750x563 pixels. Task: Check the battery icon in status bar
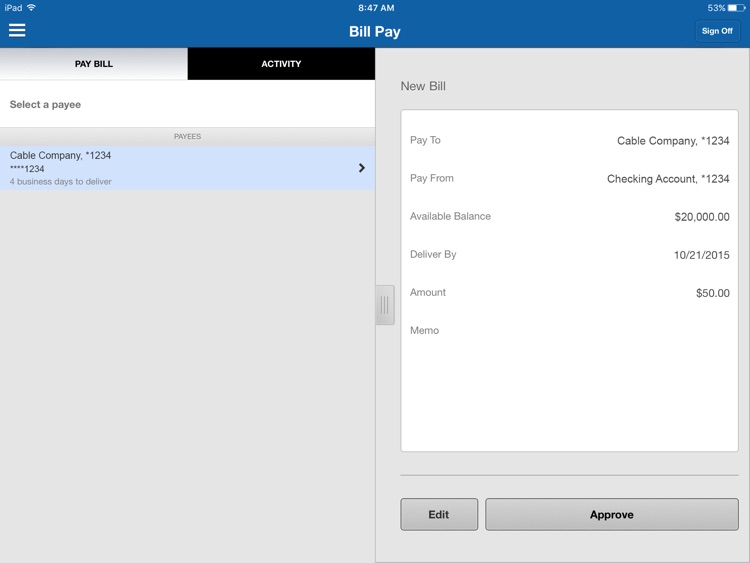coord(736,8)
